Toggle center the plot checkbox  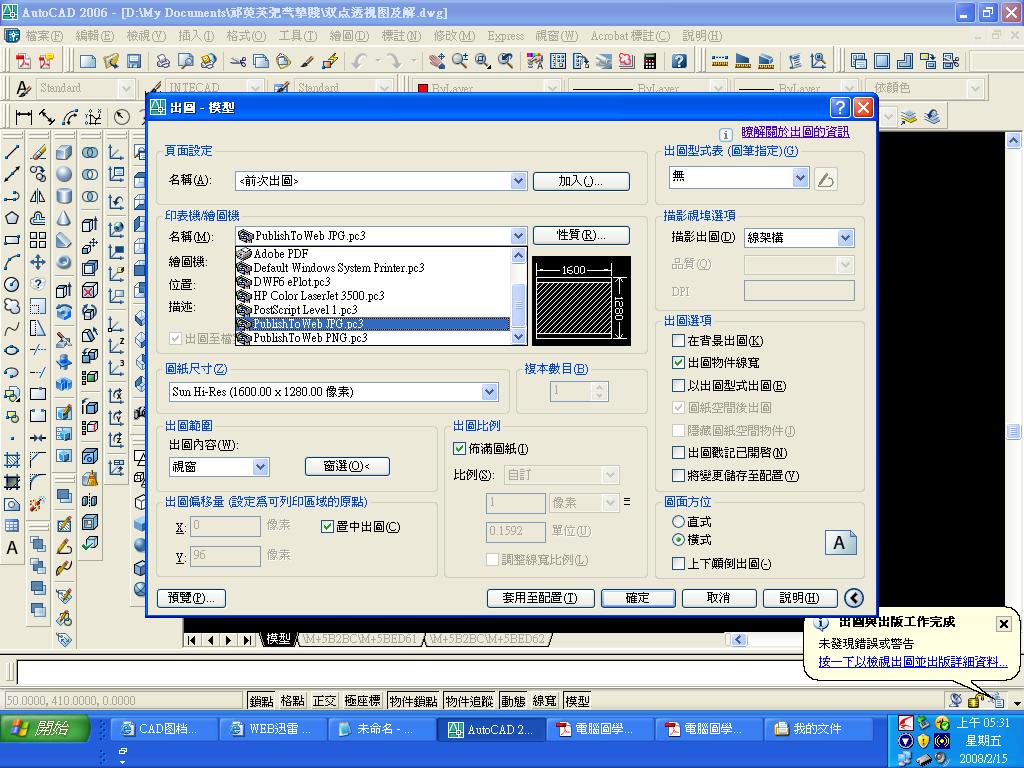pyautogui.click(x=327, y=526)
